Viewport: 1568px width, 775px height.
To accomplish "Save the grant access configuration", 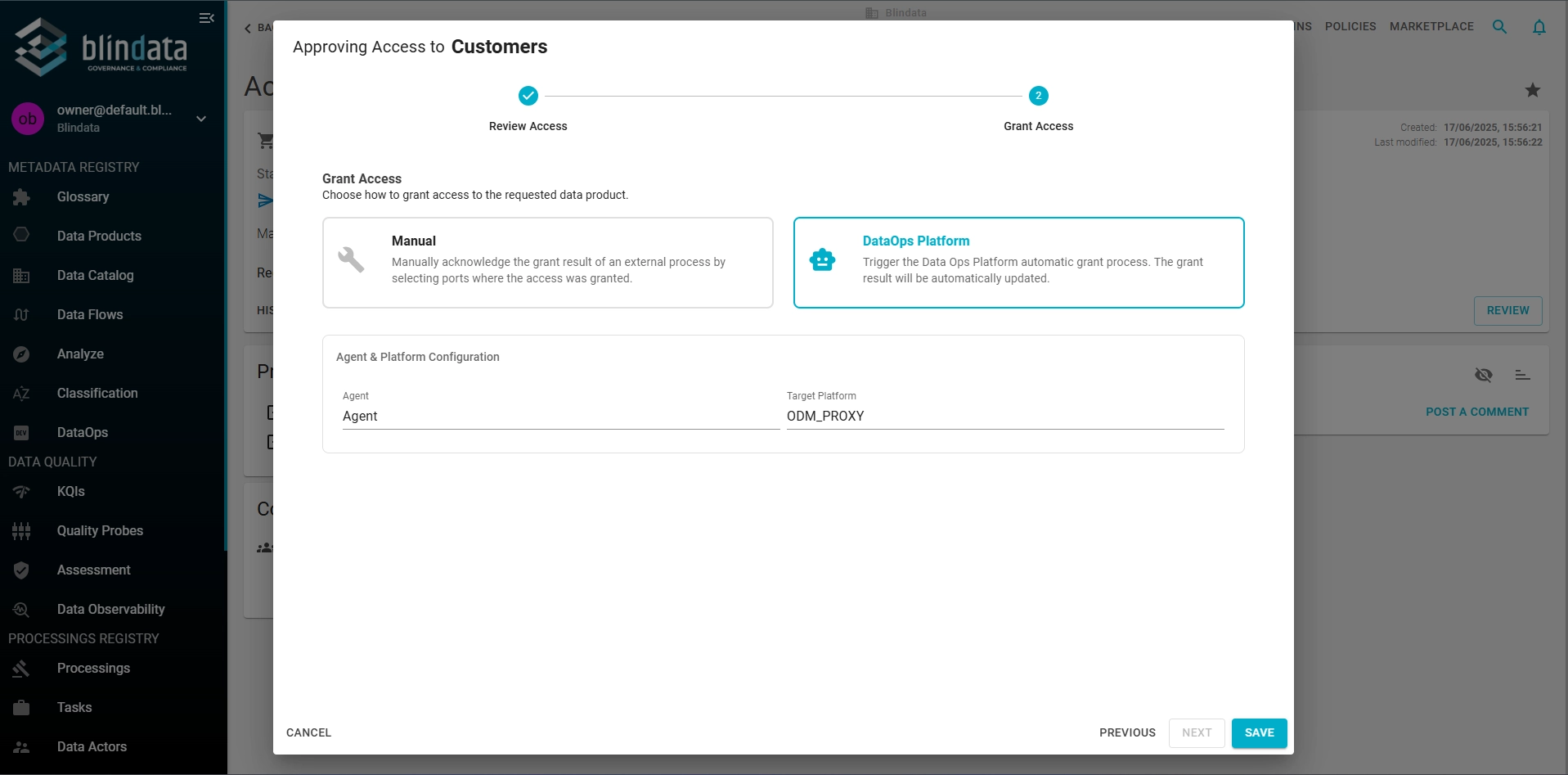I will click(x=1260, y=733).
